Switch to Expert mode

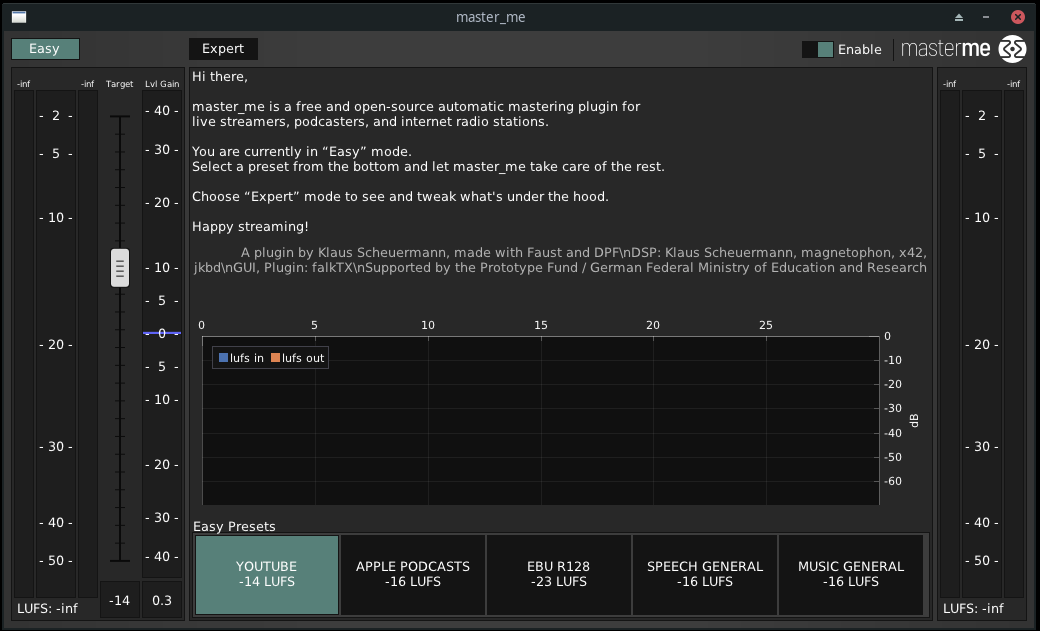click(223, 49)
